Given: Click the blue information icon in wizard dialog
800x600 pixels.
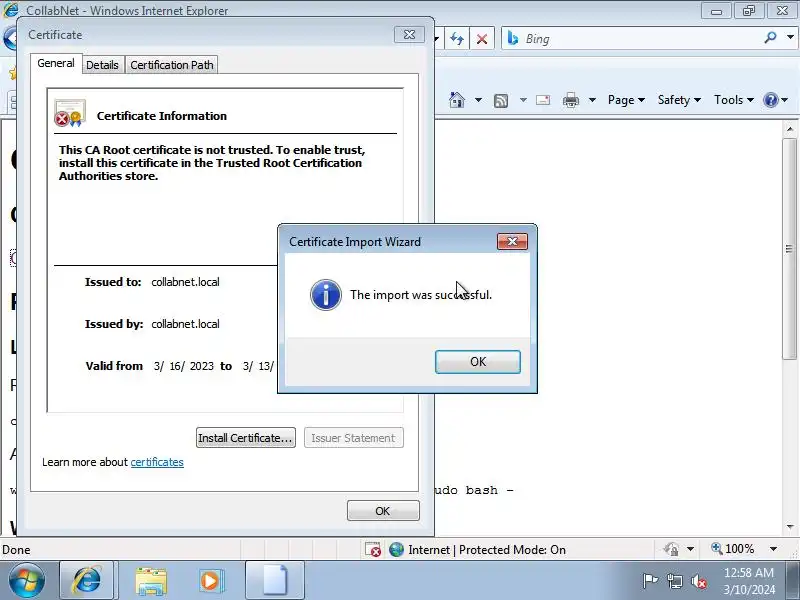Looking at the screenshot, I should pyautogui.click(x=326, y=295).
